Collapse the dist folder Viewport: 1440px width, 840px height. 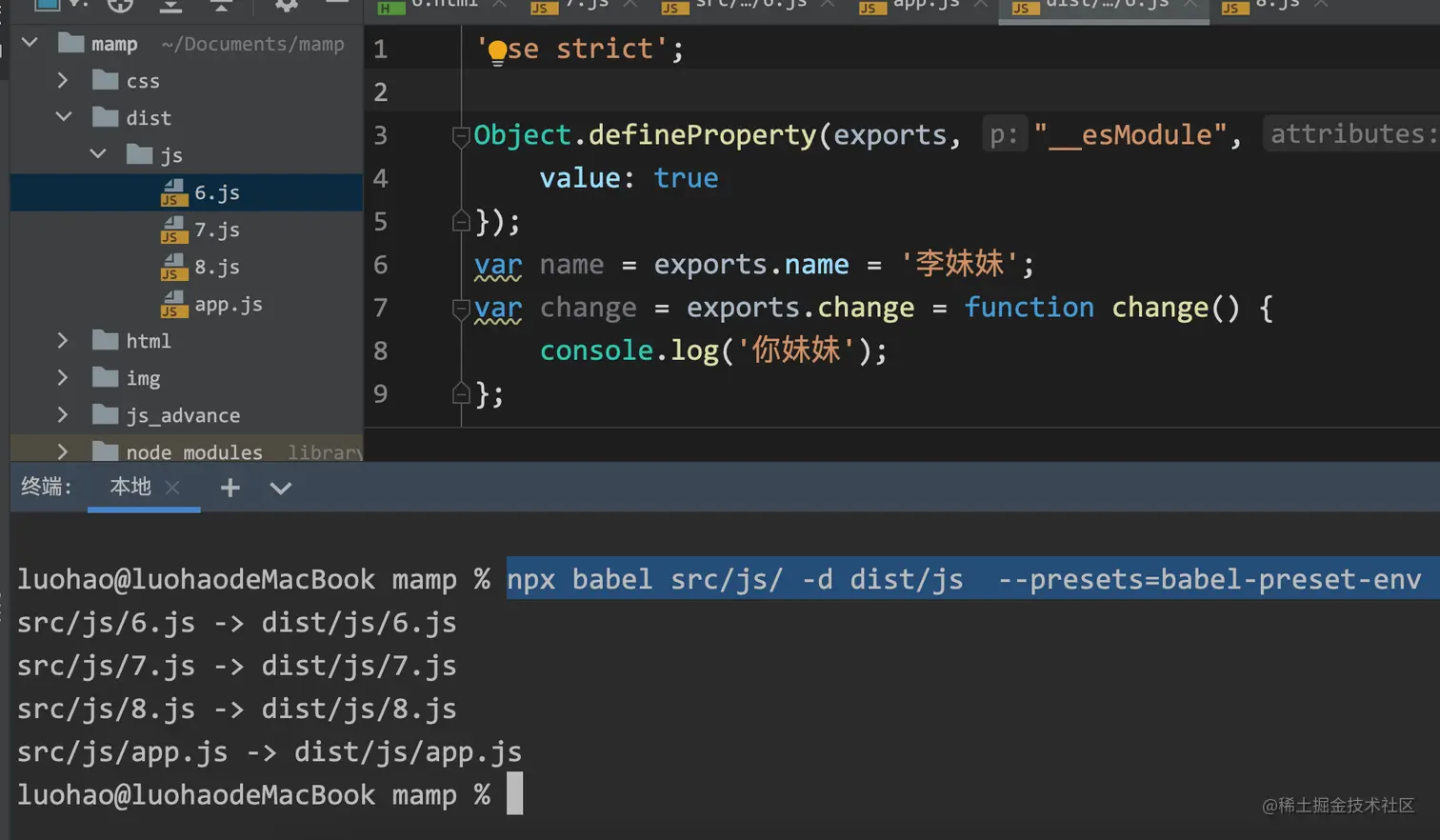[64, 117]
